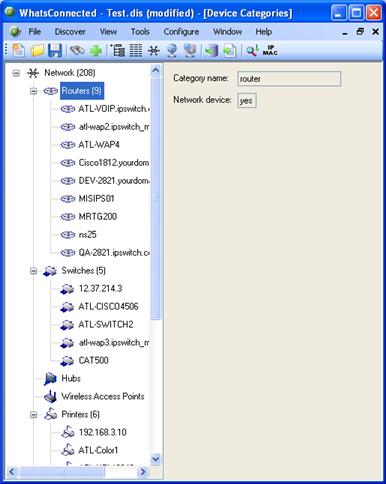
Task: Click the printer icon beside ATL-Color1
Action: click(x=68, y=451)
